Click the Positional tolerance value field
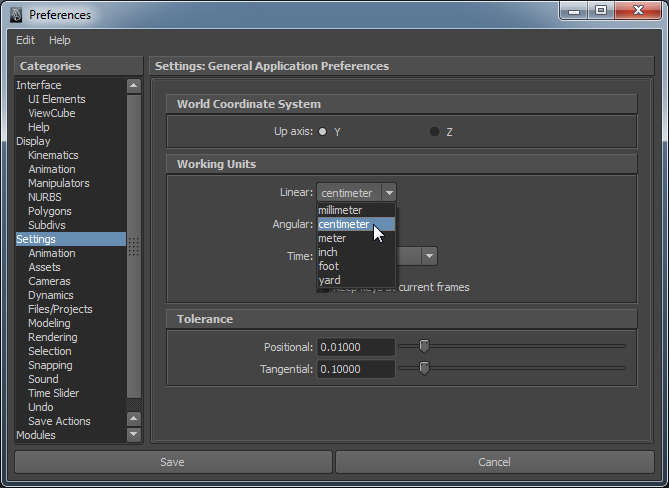Screen dimensions: 669x488 354,347
